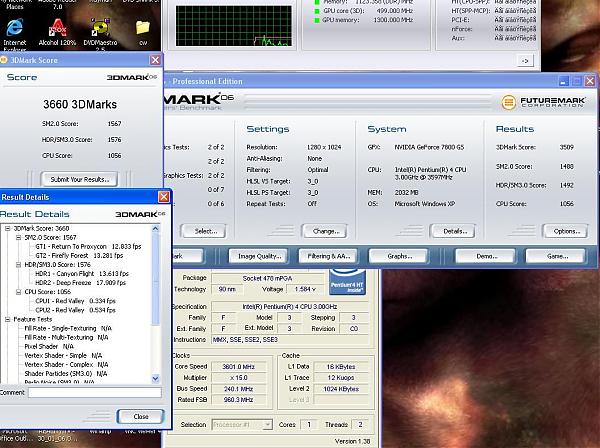Open the Graphs... tool
This screenshot has width=600, height=448.
coord(398,256)
